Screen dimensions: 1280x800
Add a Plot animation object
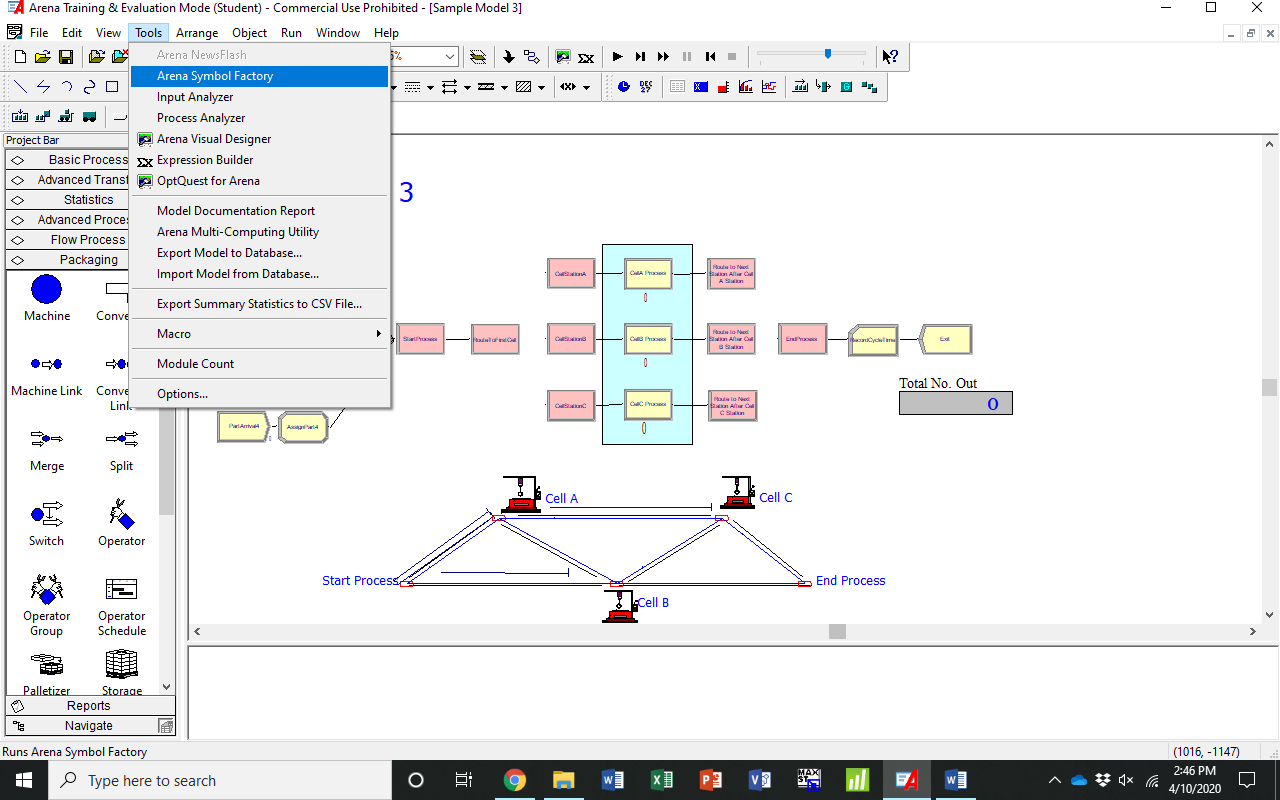click(x=769, y=87)
